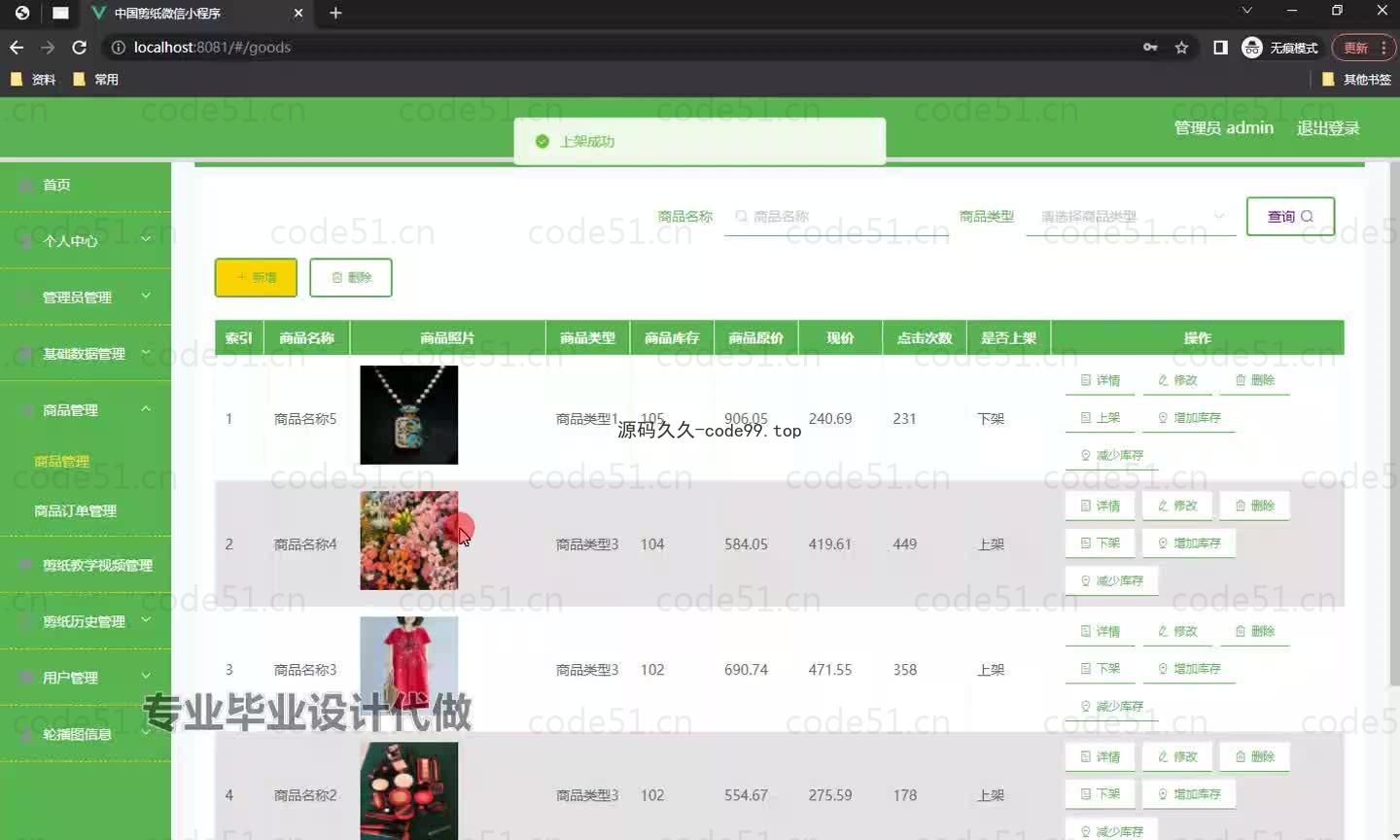Select 商品管理 submenu item

tap(62, 462)
